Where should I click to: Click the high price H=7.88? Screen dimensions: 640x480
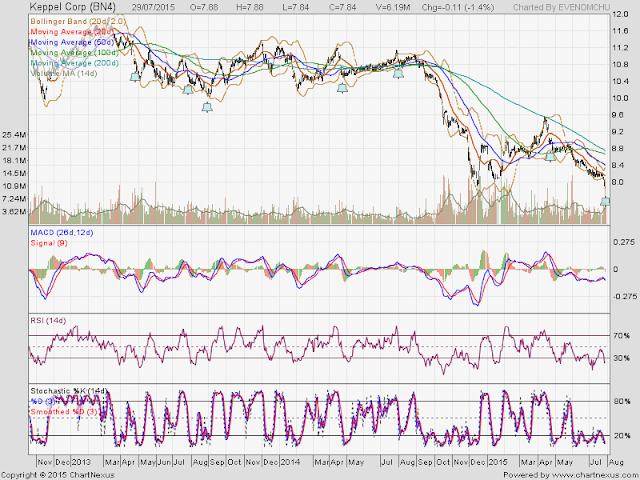point(250,7)
